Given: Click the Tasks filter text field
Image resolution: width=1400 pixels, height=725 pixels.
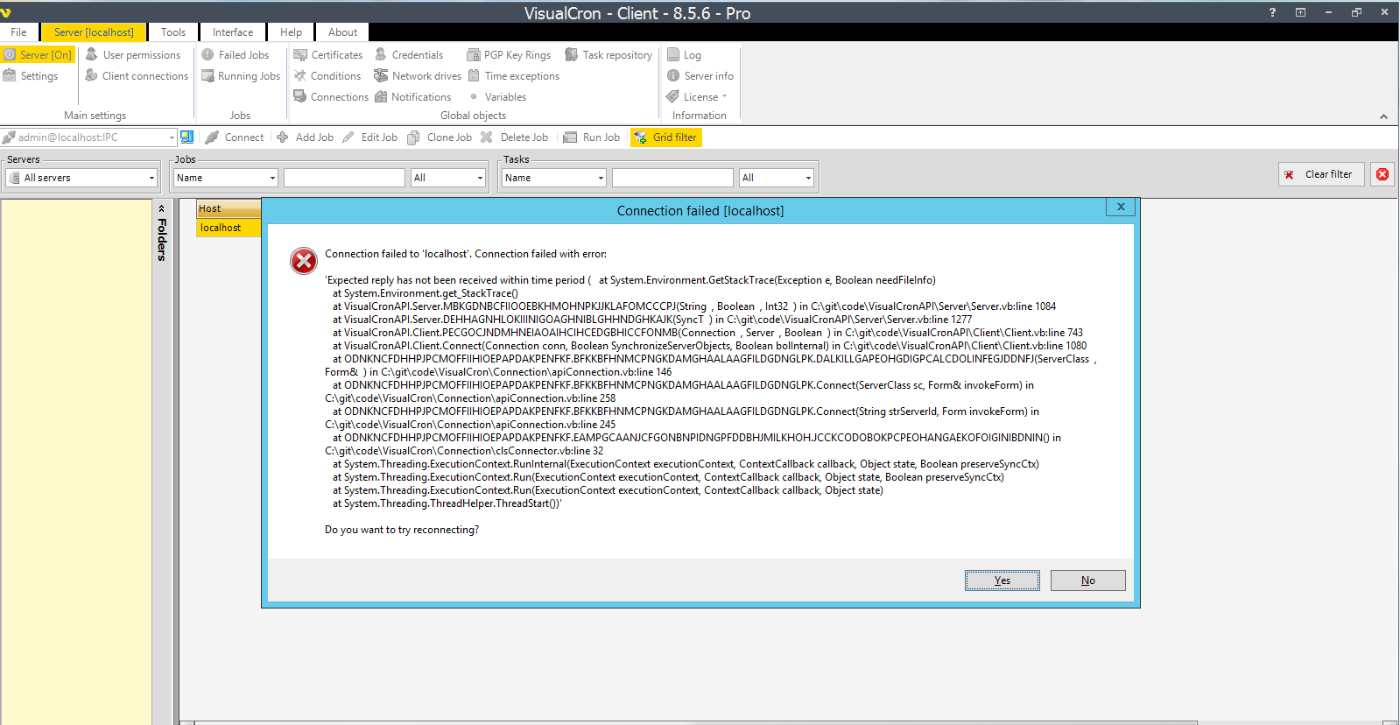Looking at the screenshot, I should (673, 178).
